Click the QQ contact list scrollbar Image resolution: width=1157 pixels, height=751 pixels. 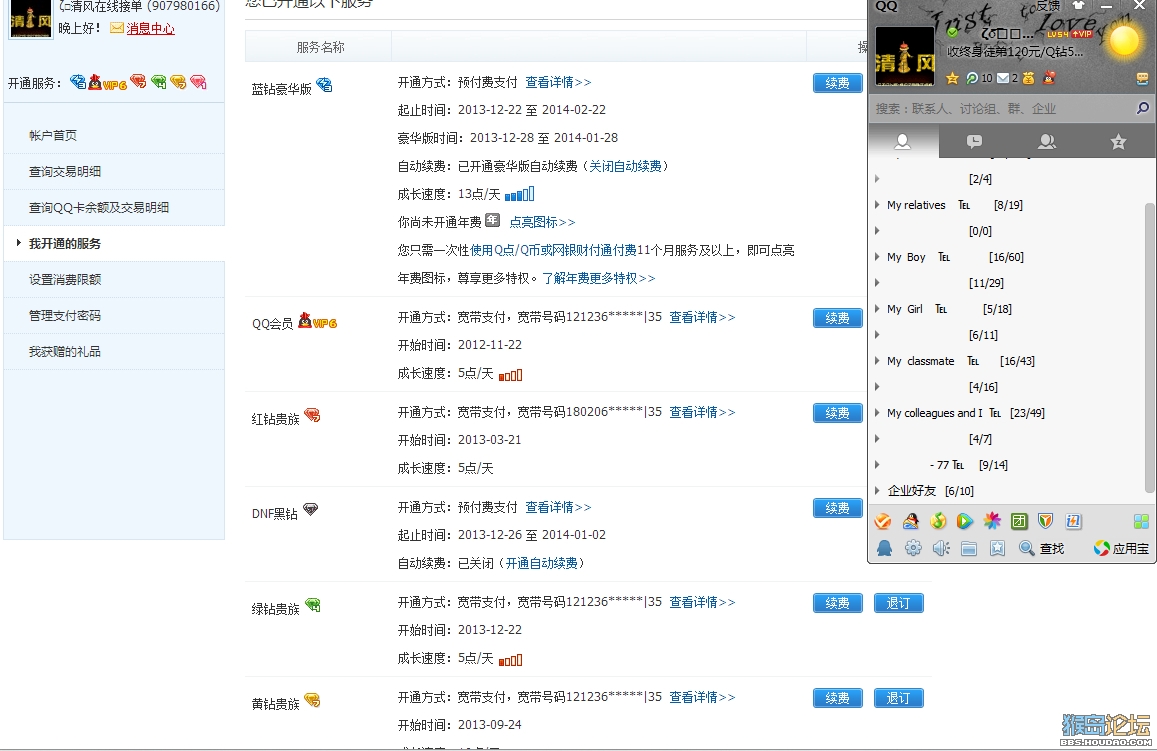point(1150,347)
